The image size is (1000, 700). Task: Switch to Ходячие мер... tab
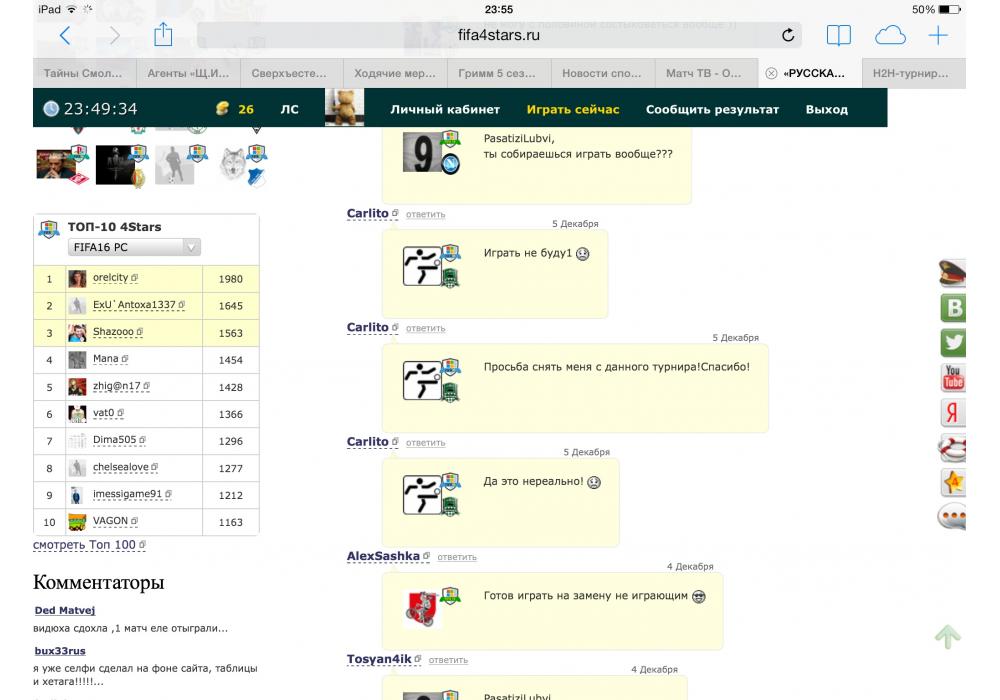click(395, 73)
